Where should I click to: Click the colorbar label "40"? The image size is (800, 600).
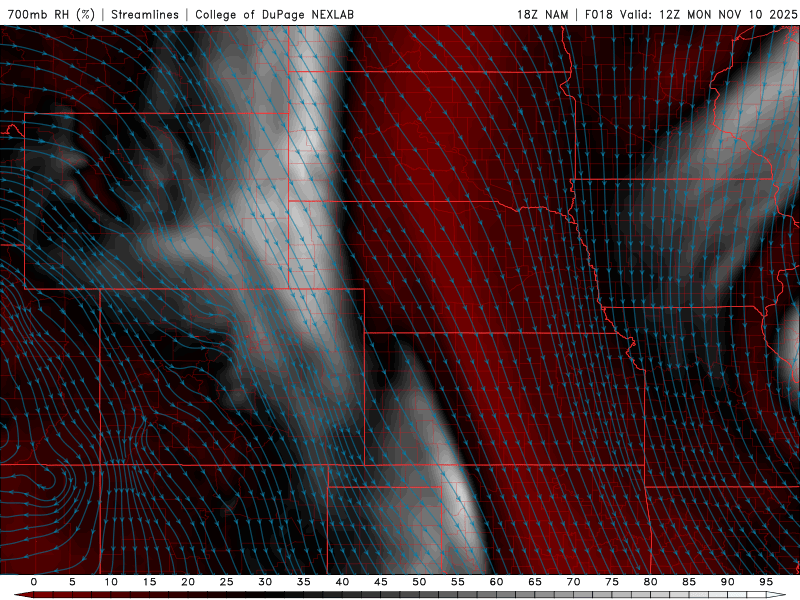(x=342, y=582)
